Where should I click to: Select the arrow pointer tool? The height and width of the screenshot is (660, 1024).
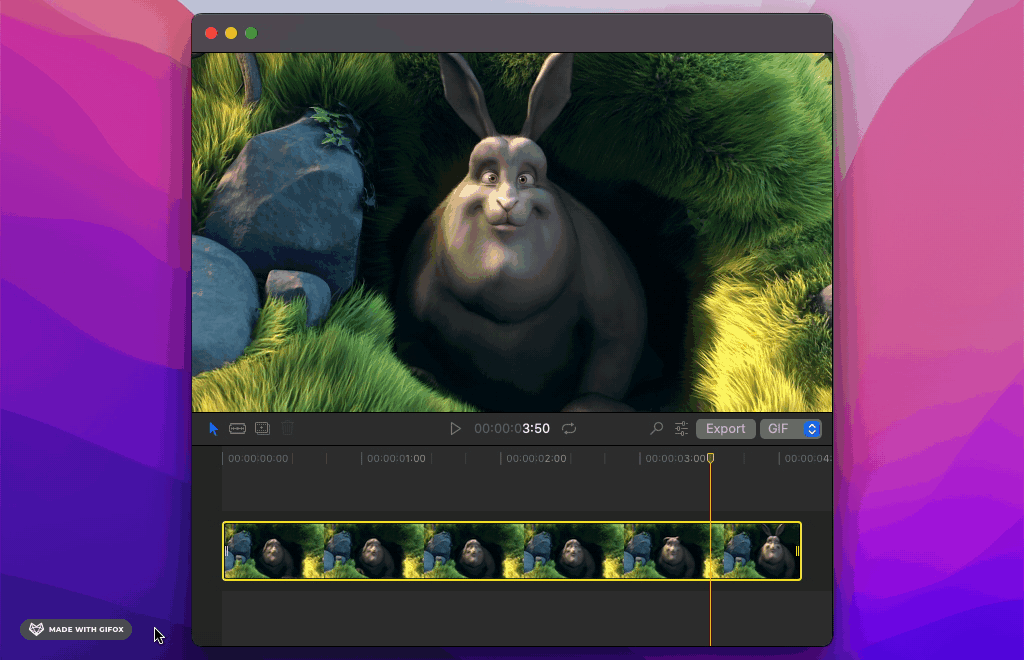[213, 429]
